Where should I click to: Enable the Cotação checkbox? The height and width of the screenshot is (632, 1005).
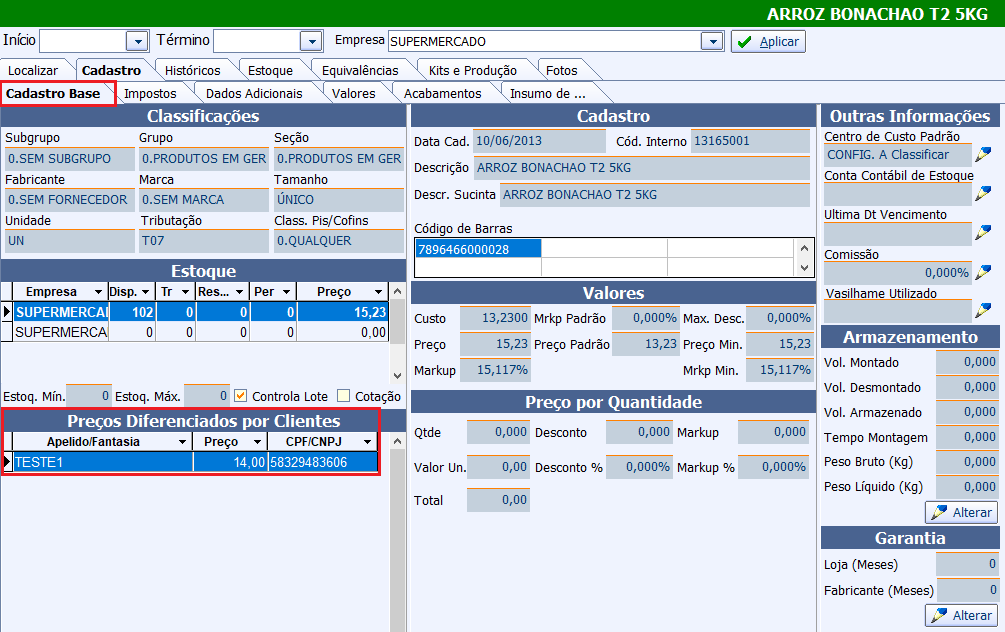[344, 396]
